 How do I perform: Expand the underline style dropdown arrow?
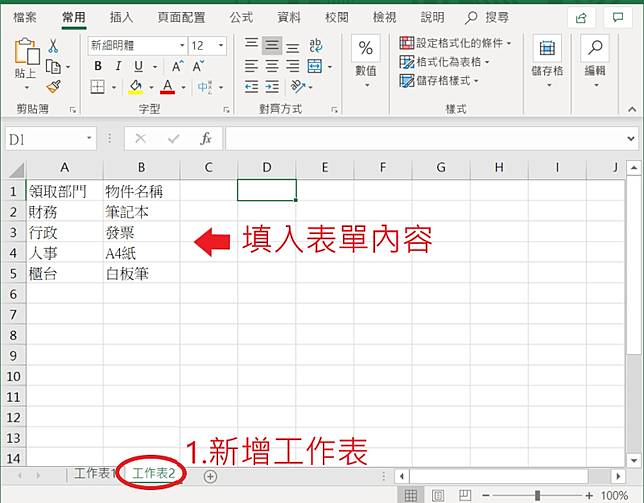click(155, 67)
